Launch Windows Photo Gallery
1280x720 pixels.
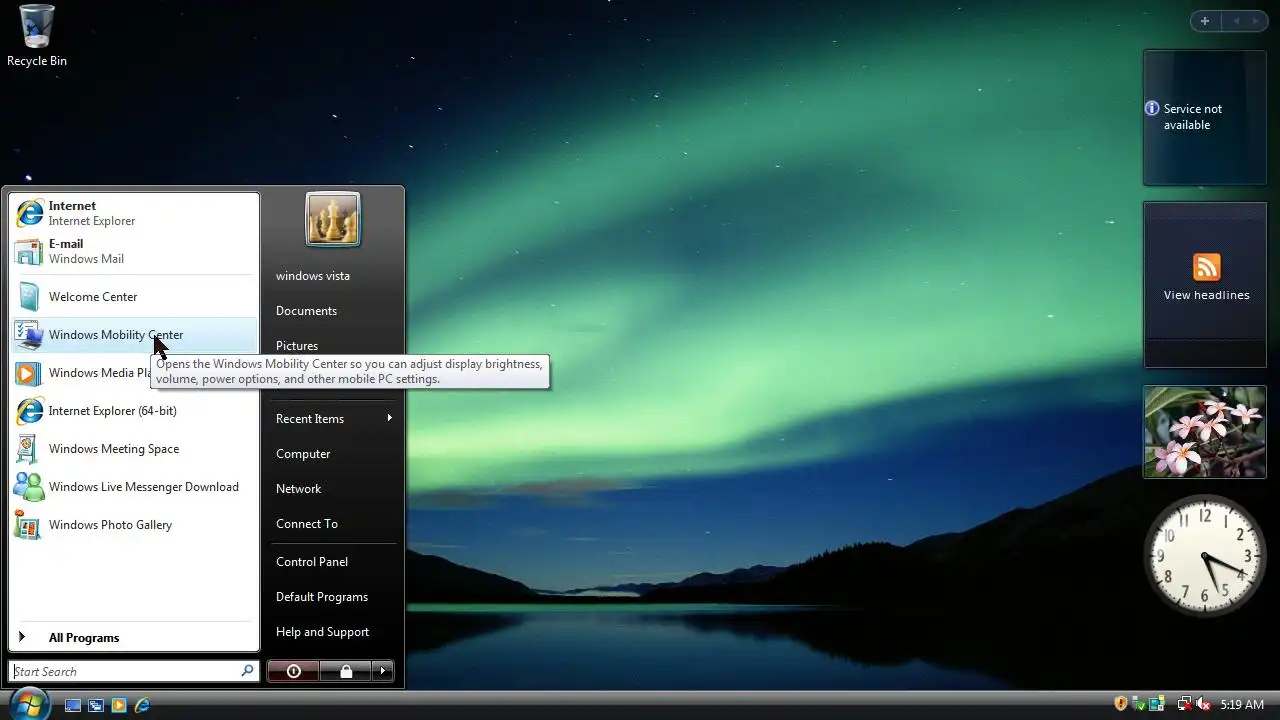pyautogui.click(x=134, y=525)
